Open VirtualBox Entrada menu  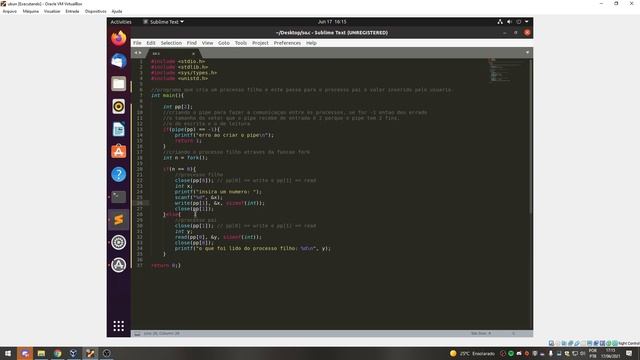tap(72, 11)
